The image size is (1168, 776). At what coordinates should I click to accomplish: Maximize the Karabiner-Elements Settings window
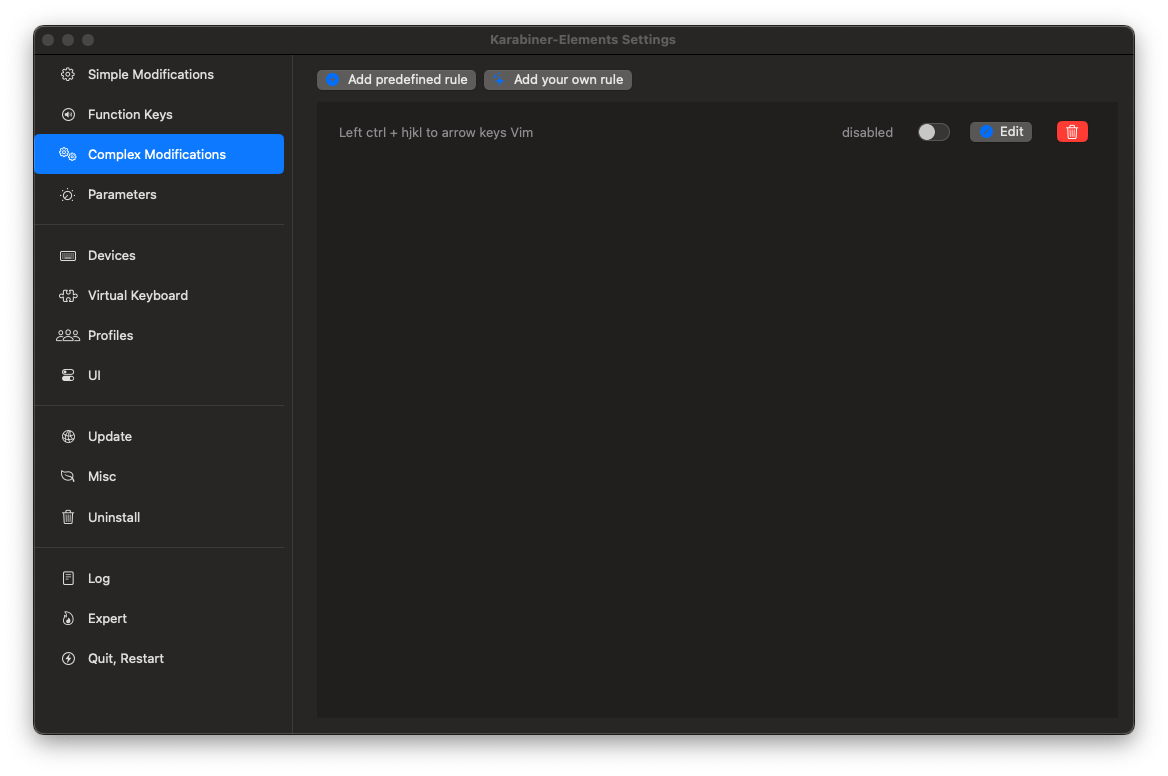pos(88,40)
